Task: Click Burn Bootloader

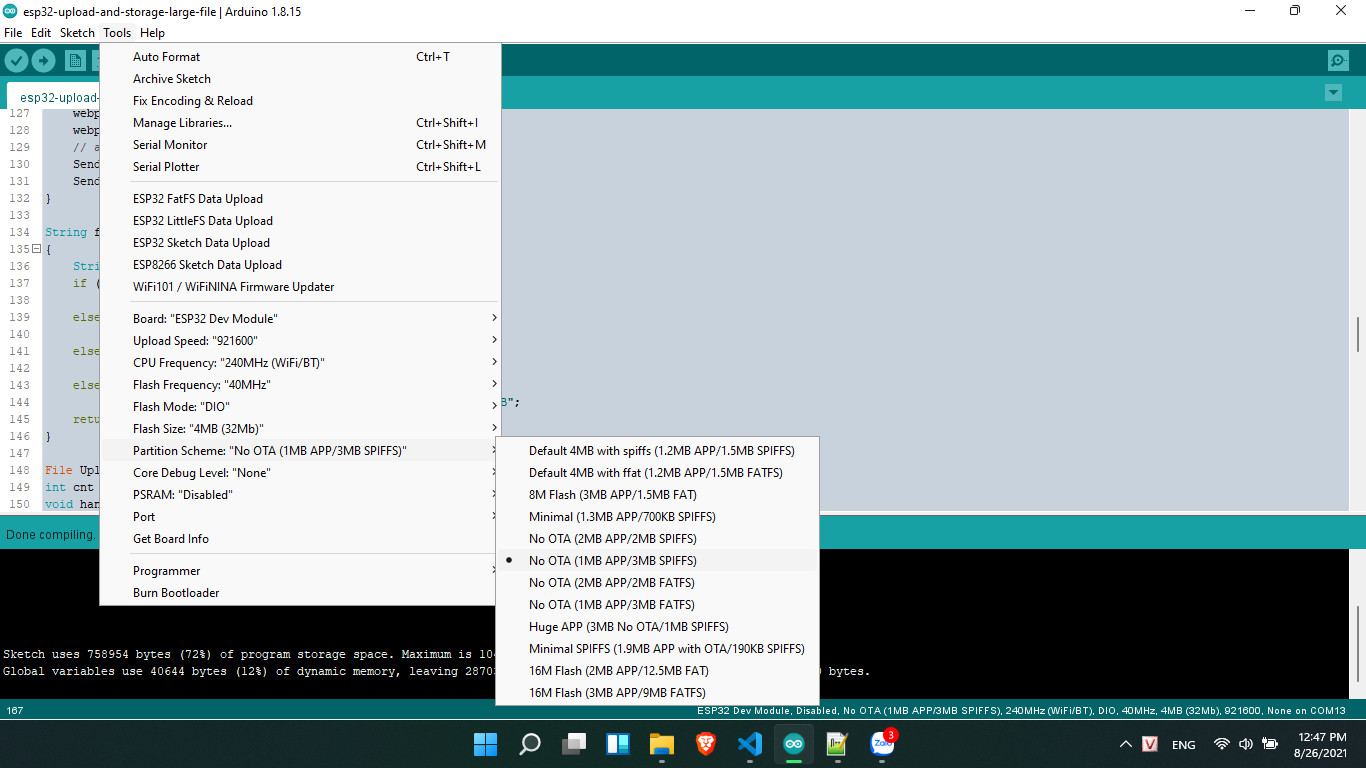Action: [300, 593]
